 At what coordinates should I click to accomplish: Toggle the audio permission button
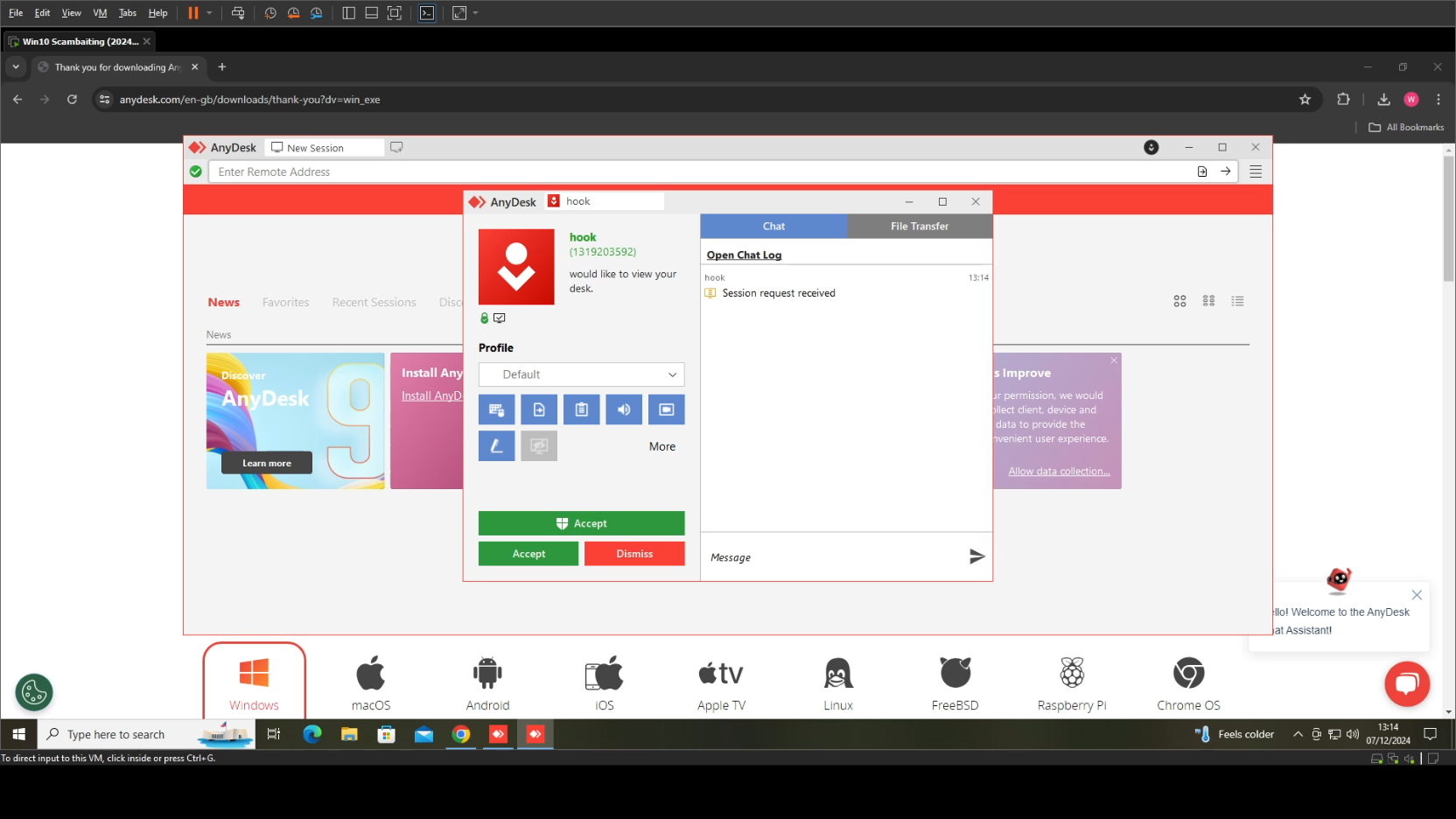624,409
